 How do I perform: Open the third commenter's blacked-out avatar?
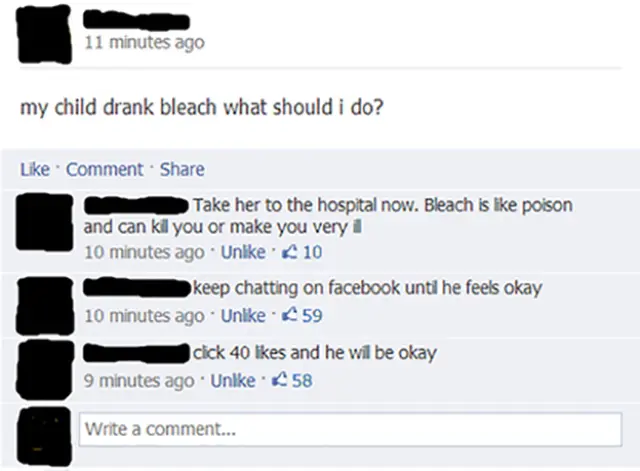(45, 369)
